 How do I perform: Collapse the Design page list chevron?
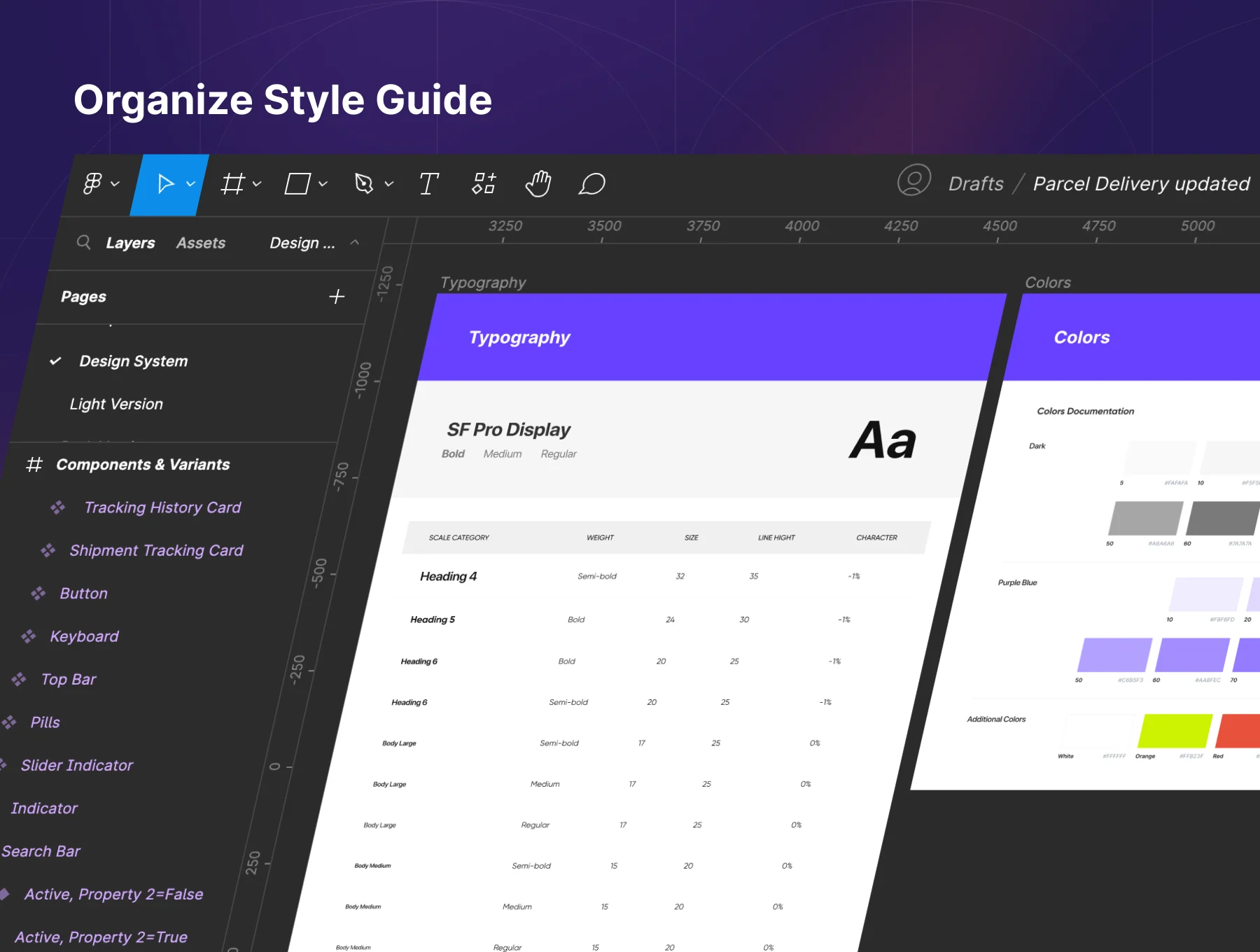click(x=355, y=242)
